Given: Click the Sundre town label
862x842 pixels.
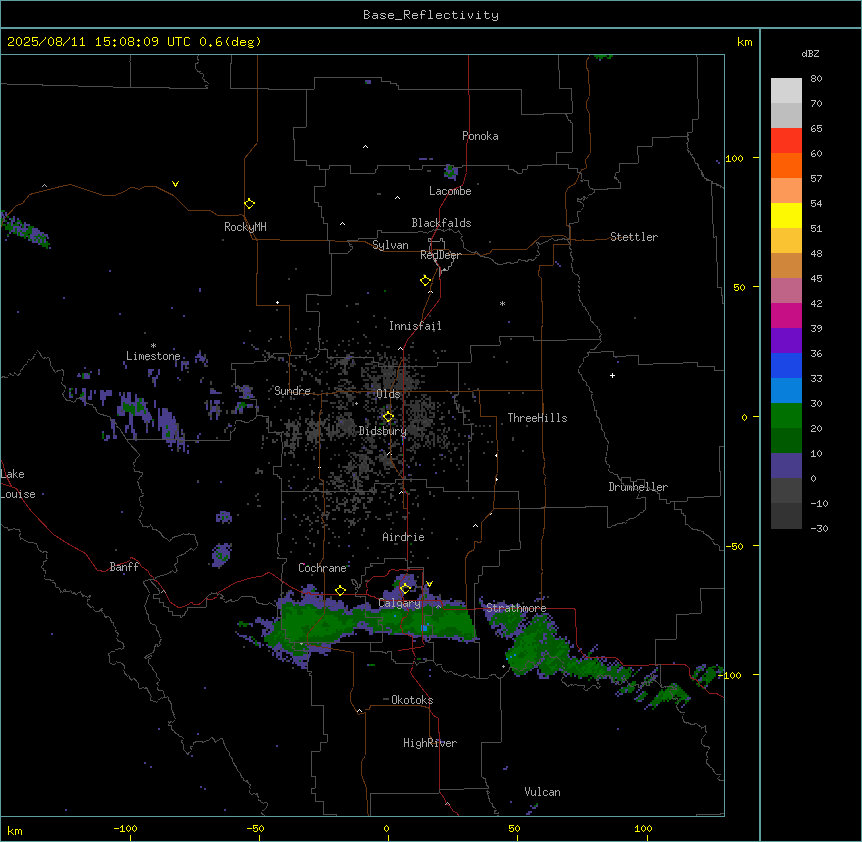Looking at the screenshot, I should [292, 391].
